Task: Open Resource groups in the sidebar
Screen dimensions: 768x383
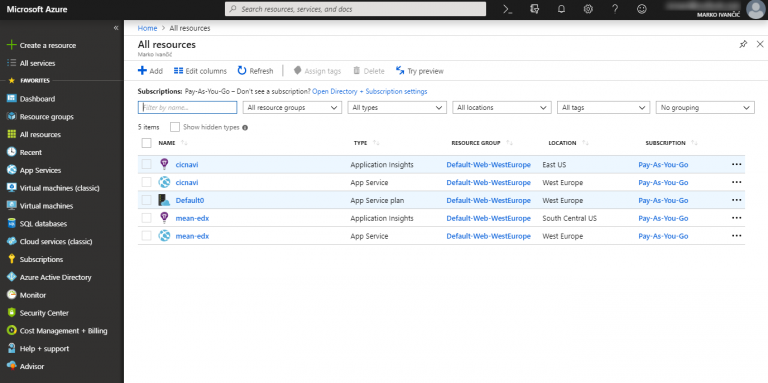Action: pos(47,117)
